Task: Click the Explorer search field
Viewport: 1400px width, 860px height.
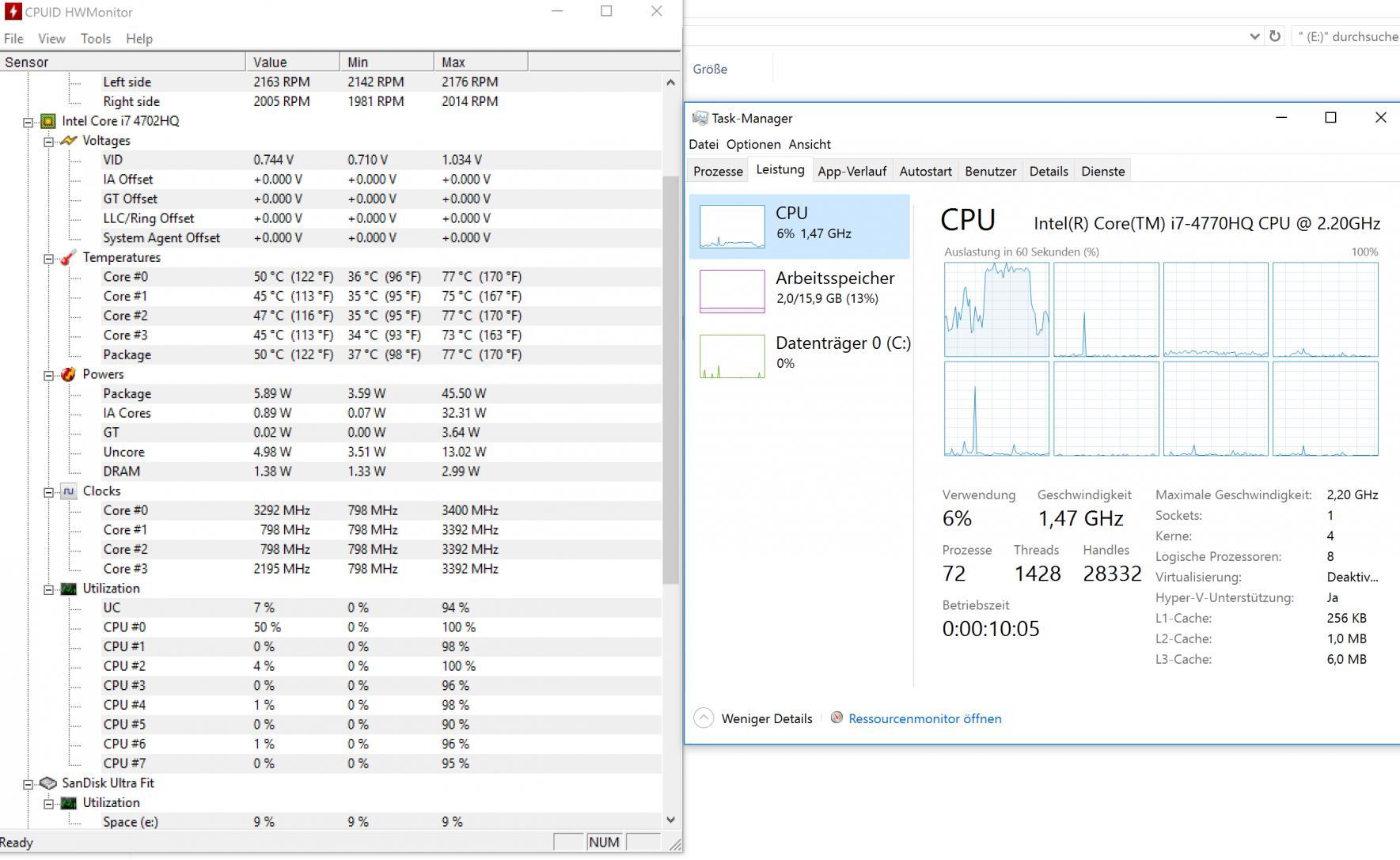Action: click(1345, 36)
